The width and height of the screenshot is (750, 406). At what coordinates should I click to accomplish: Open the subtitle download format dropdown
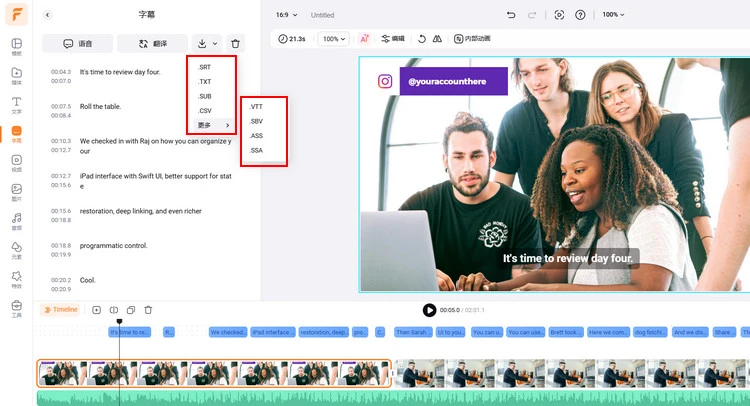point(206,44)
